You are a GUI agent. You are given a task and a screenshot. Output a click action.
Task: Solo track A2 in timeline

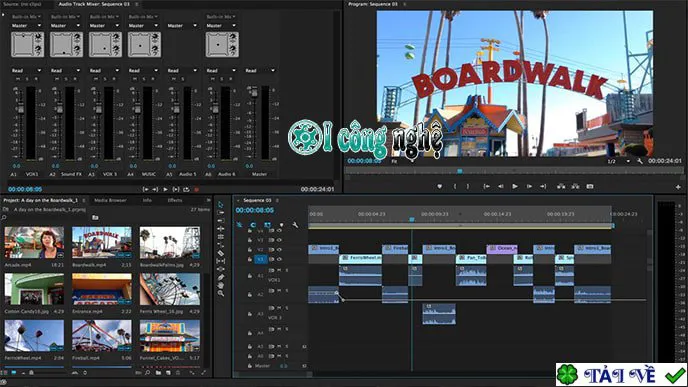coord(287,290)
